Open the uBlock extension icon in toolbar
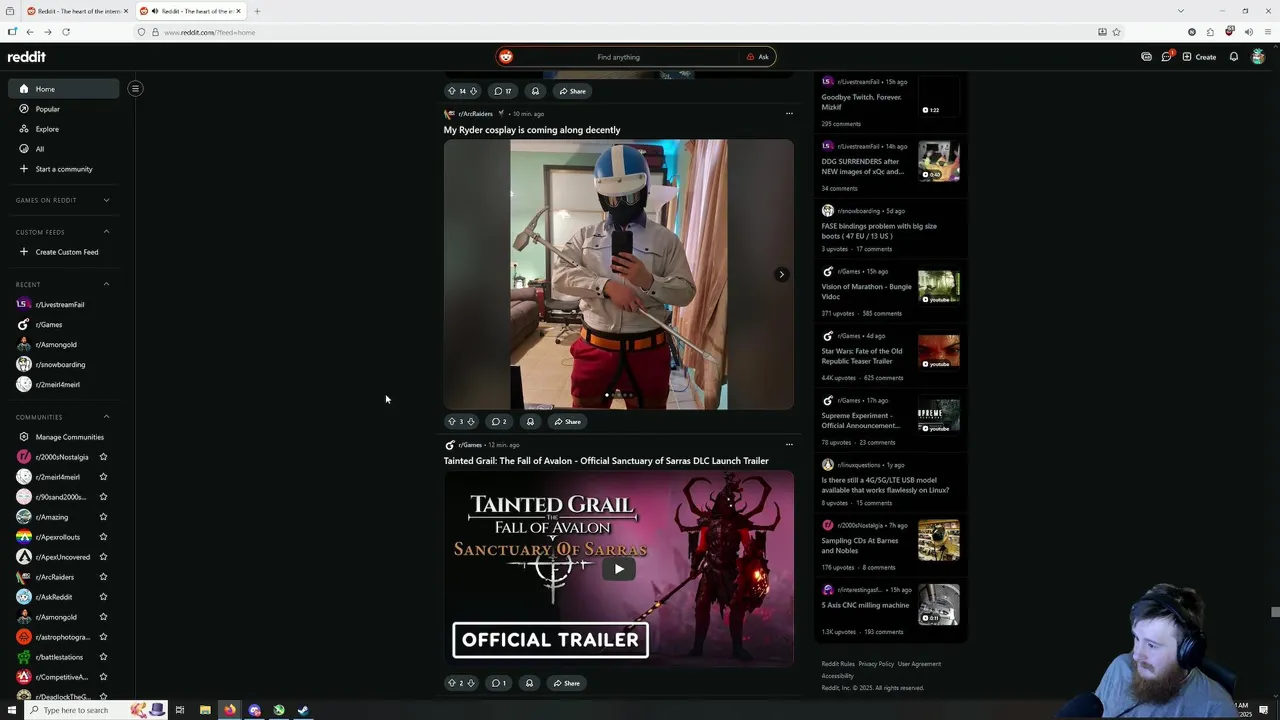Image resolution: width=1280 pixels, height=720 pixels. (x=1229, y=32)
